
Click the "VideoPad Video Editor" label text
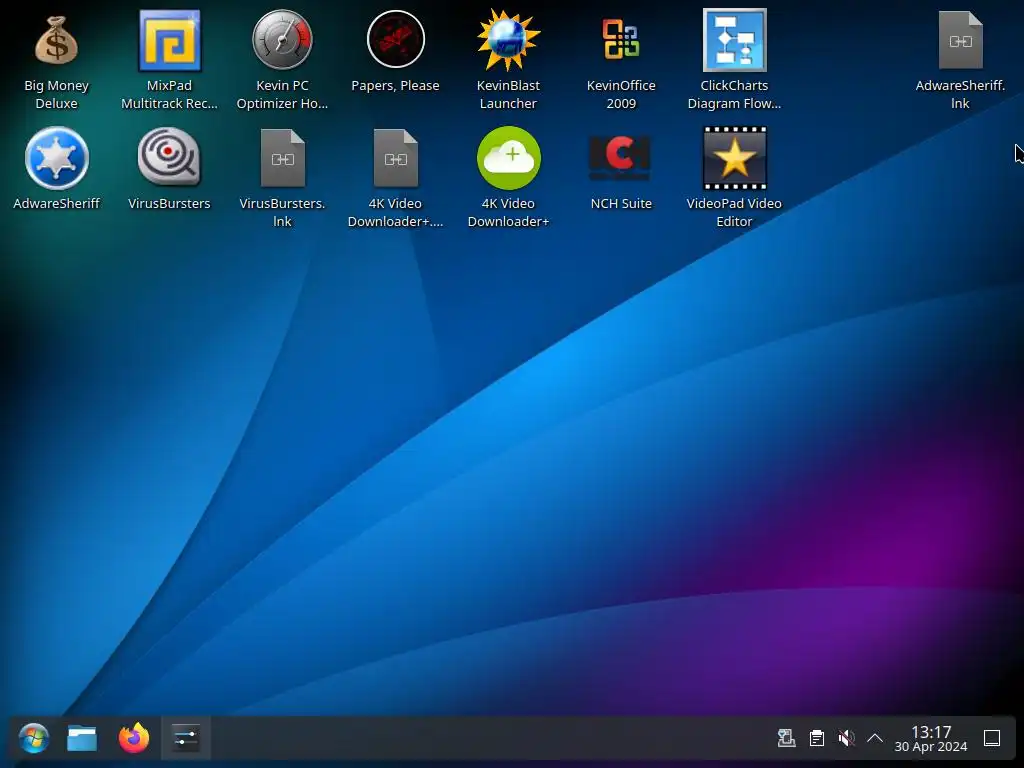coord(734,212)
